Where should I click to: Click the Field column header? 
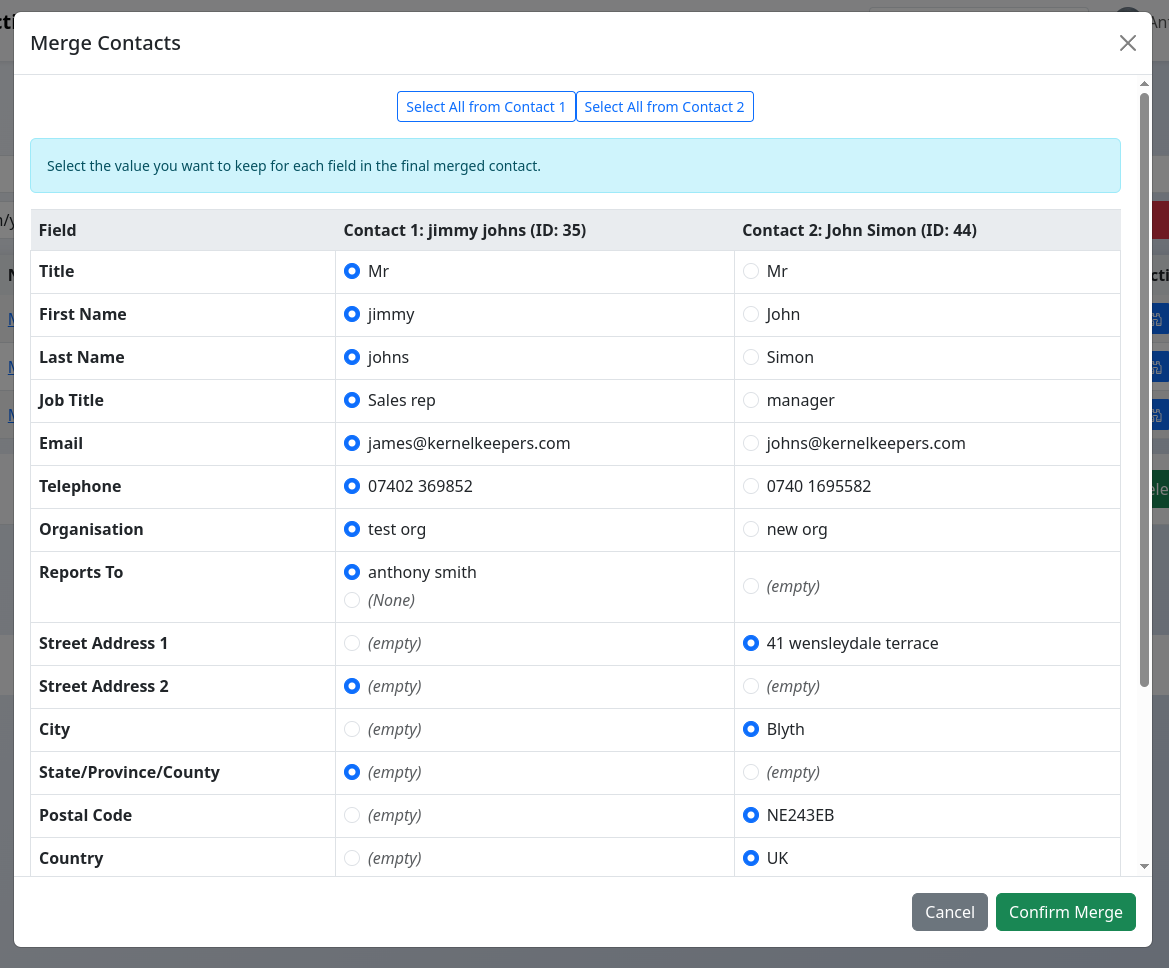pyautogui.click(x=57, y=230)
